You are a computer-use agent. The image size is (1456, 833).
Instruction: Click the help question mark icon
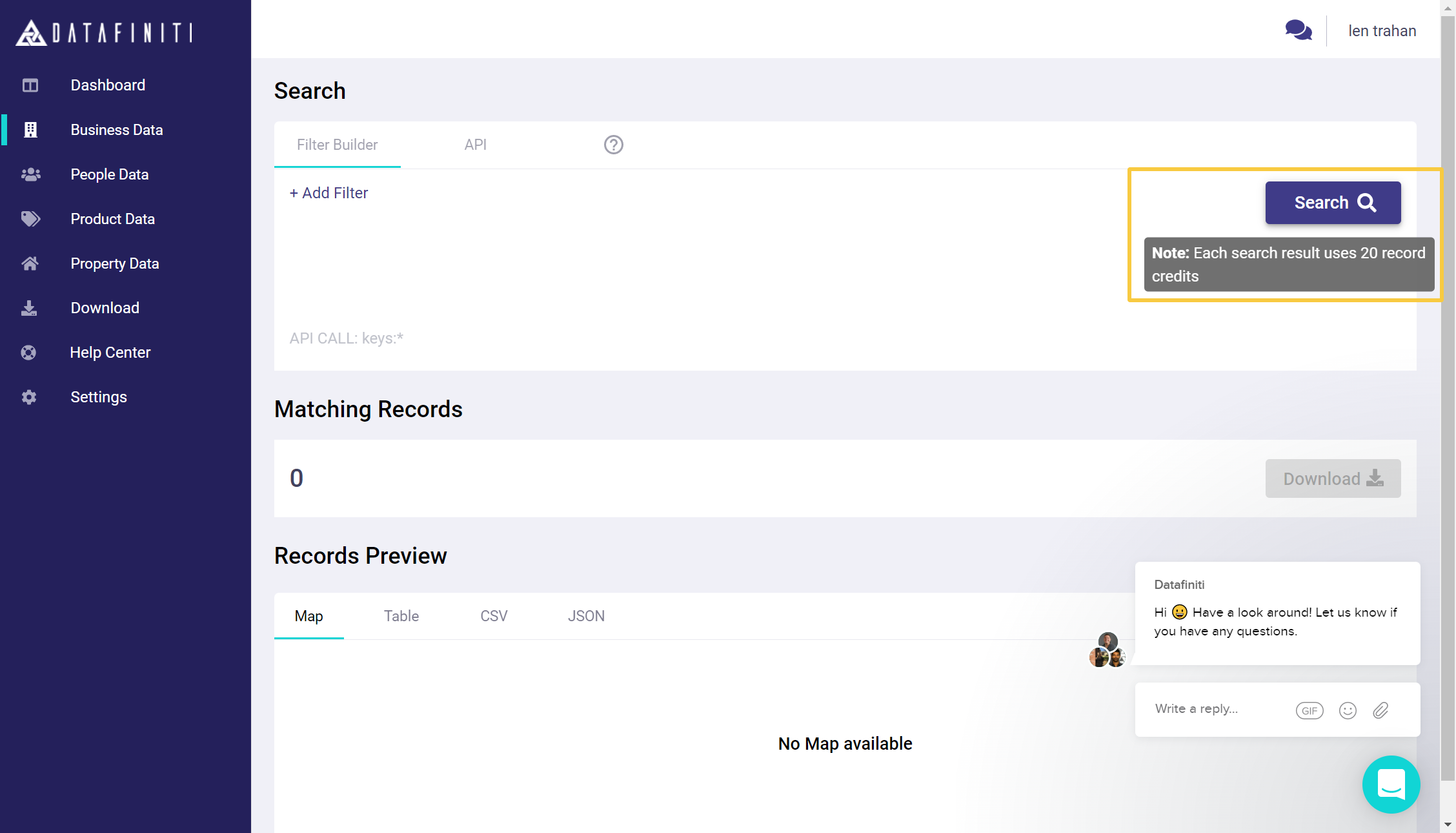tap(613, 145)
